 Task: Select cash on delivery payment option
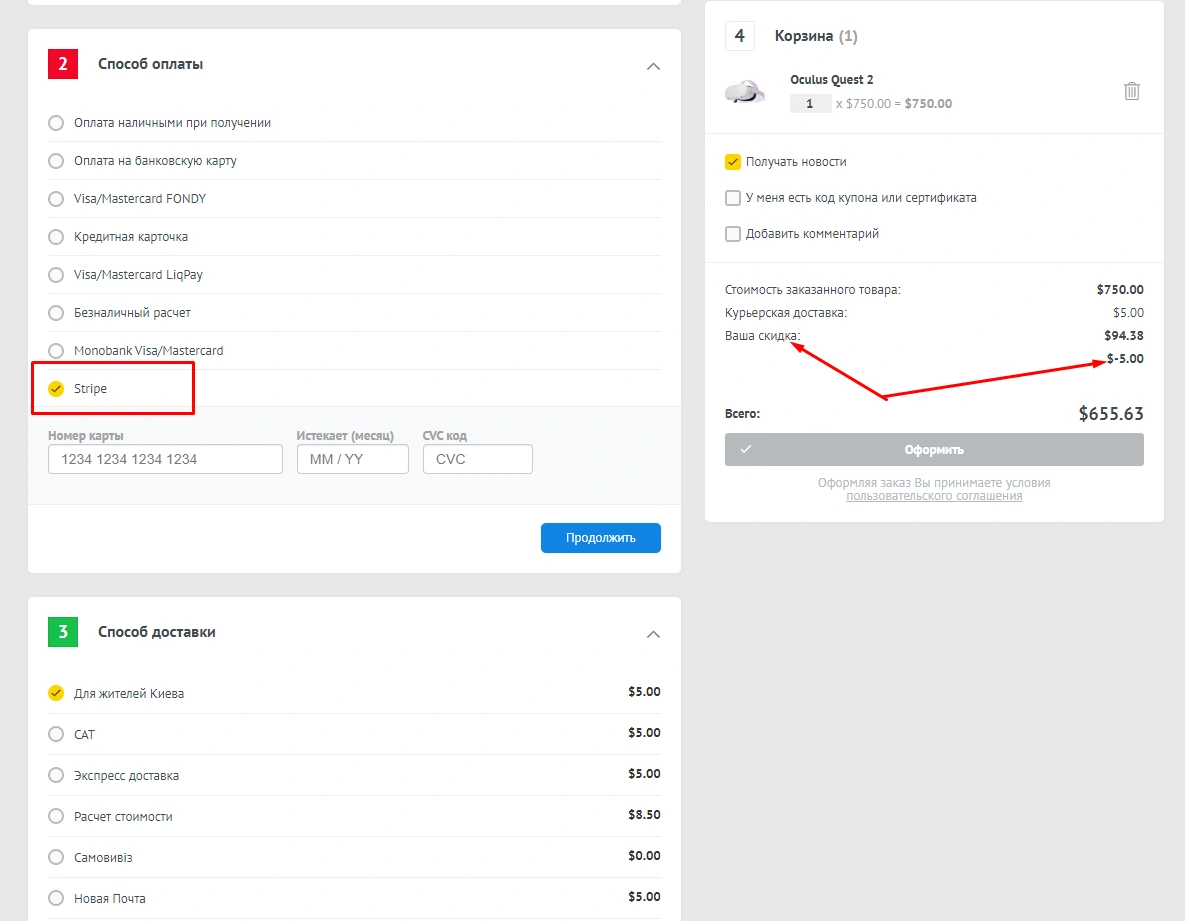pyautogui.click(x=56, y=123)
